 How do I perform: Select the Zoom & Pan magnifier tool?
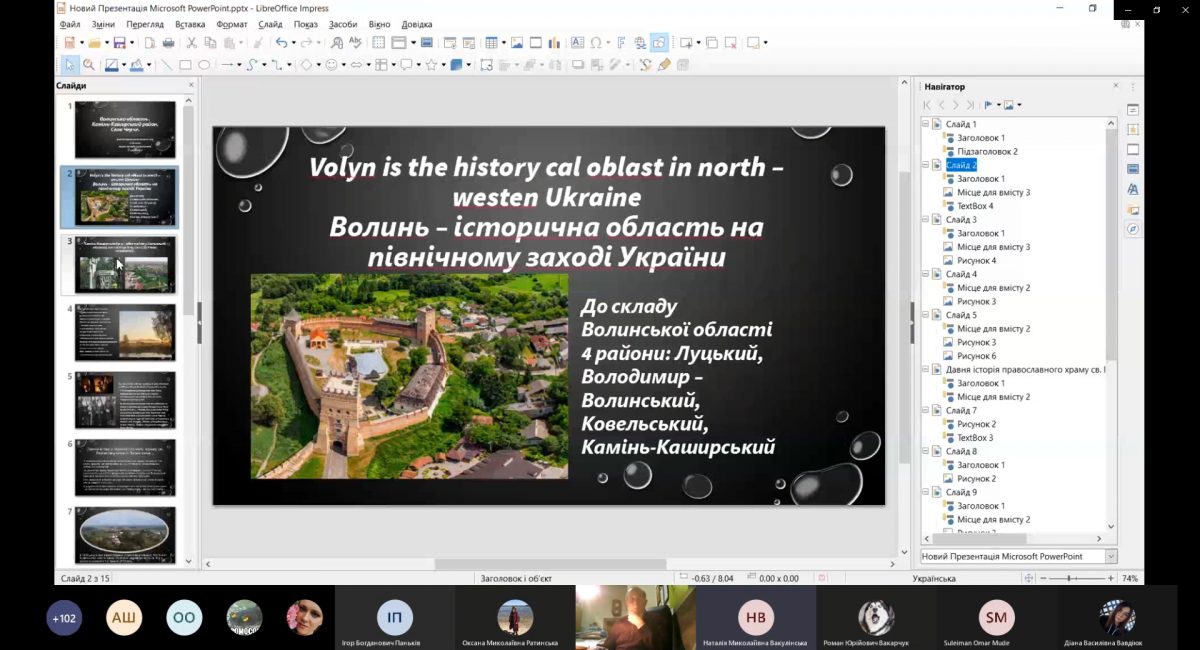click(x=89, y=65)
